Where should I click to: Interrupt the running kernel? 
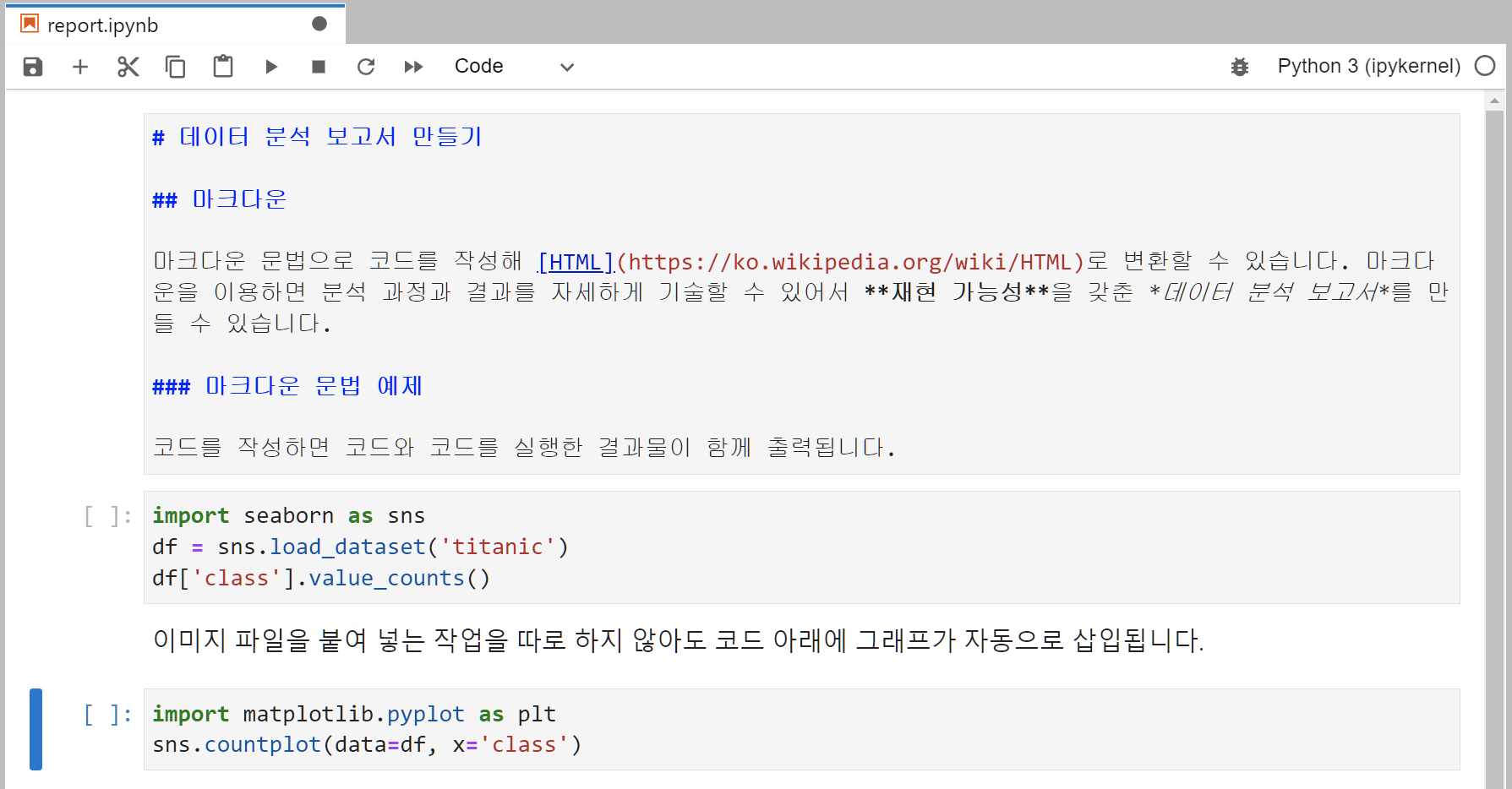(318, 67)
